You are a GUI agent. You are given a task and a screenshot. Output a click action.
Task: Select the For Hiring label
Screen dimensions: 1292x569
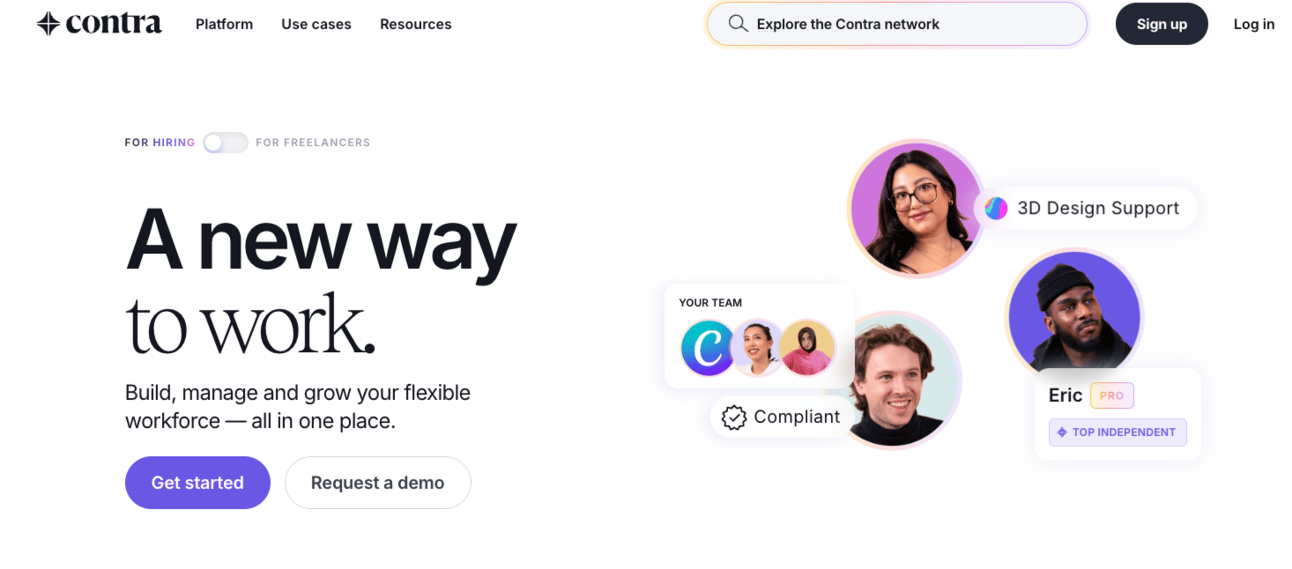click(x=160, y=143)
